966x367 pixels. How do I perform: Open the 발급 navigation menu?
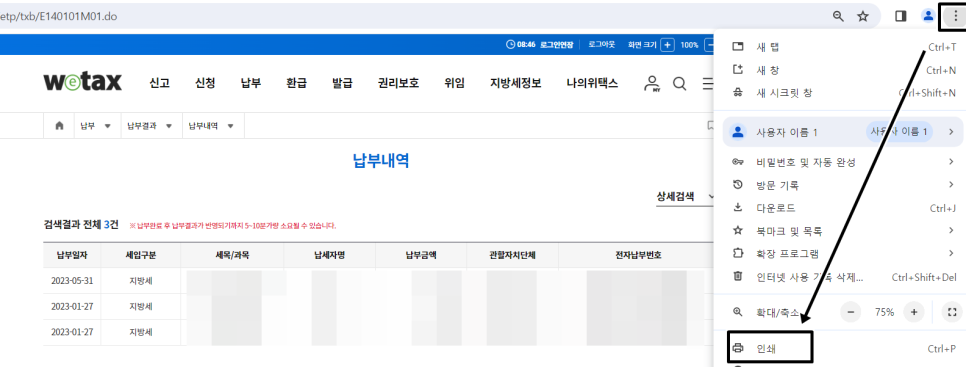click(x=342, y=83)
